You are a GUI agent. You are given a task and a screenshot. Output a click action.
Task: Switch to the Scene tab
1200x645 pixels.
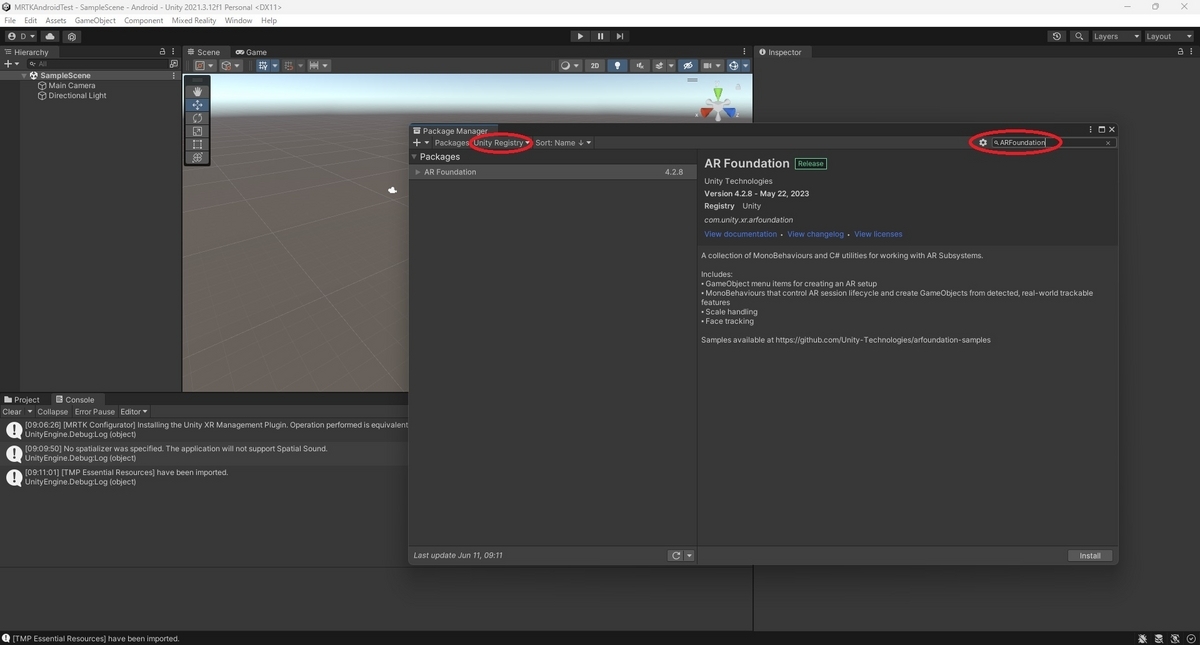coord(204,52)
